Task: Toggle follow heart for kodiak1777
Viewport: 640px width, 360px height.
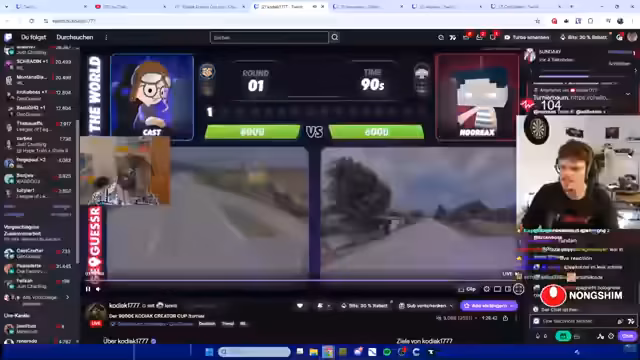Action: pyautogui.click(x=300, y=306)
